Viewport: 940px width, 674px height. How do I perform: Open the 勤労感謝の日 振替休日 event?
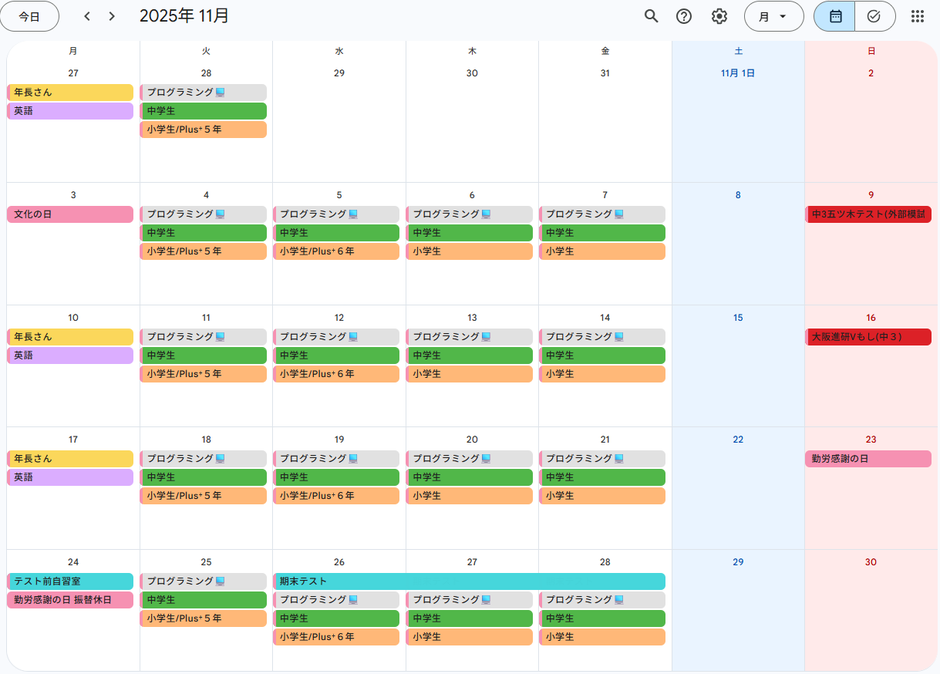[70, 600]
